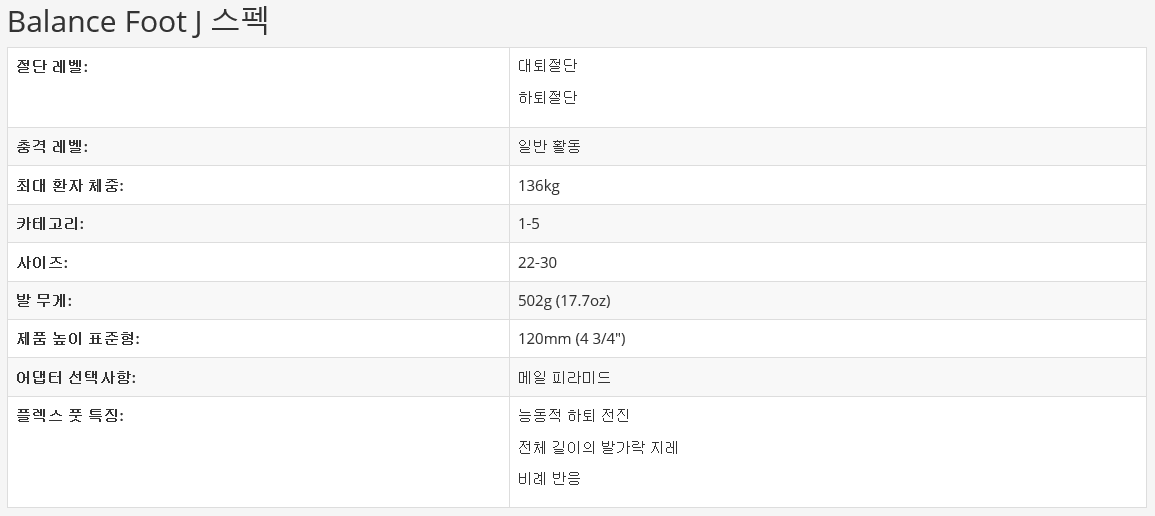1155x516 pixels.
Task: Select the "22-30" size value
Action: (537, 263)
